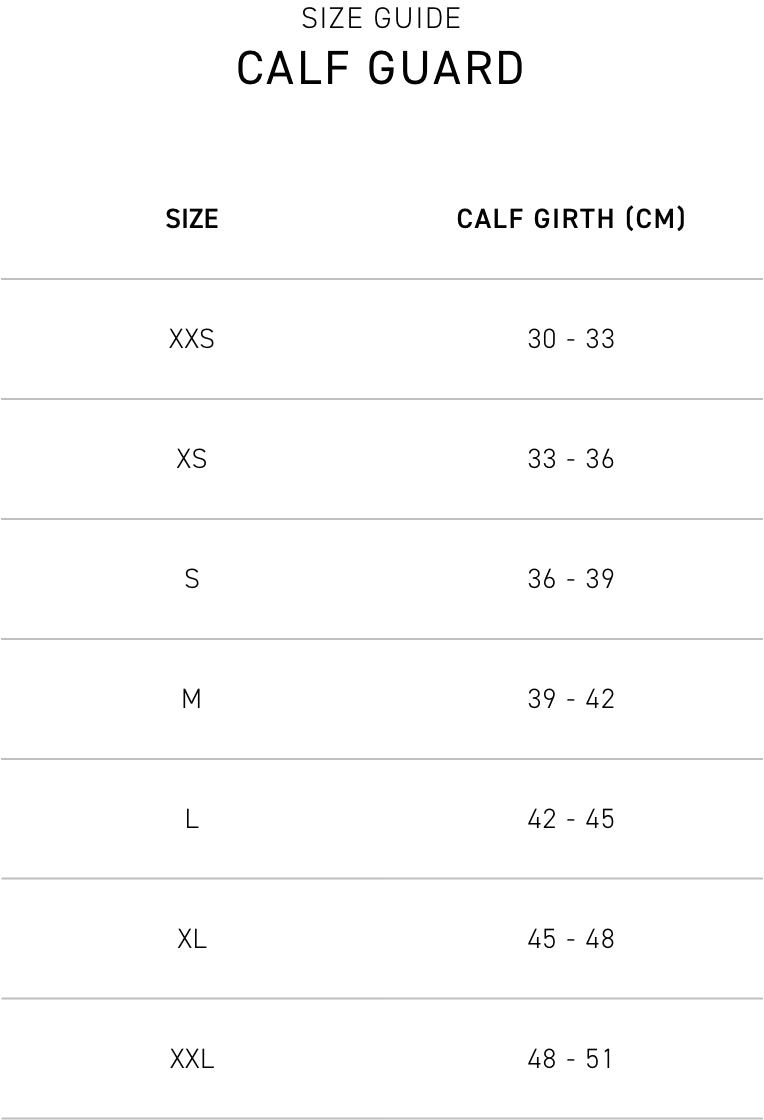Click the SIZE GUIDE title text
This screenshot has width=764, height=1120.
coord(381,19)
